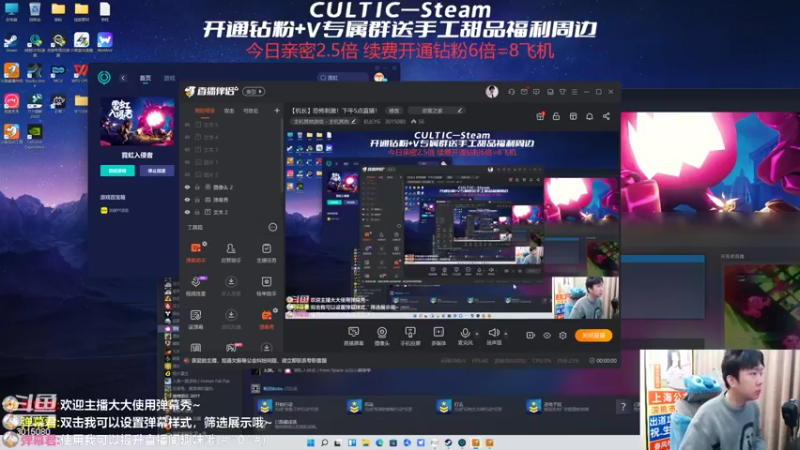
Task: Toggle the lock on 文本2 layer
Action: click(197, 212)
